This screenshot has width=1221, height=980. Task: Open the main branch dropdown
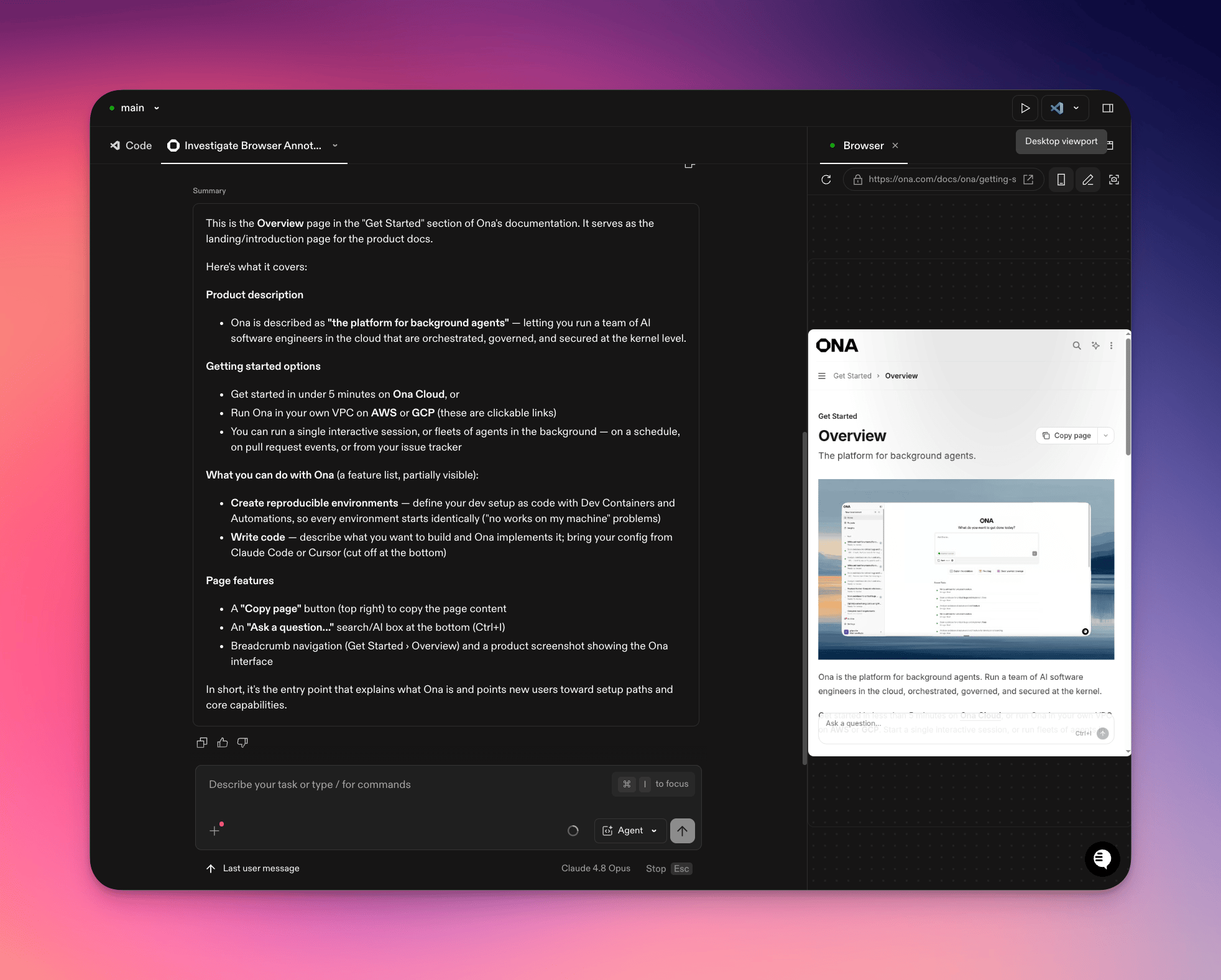135,108
